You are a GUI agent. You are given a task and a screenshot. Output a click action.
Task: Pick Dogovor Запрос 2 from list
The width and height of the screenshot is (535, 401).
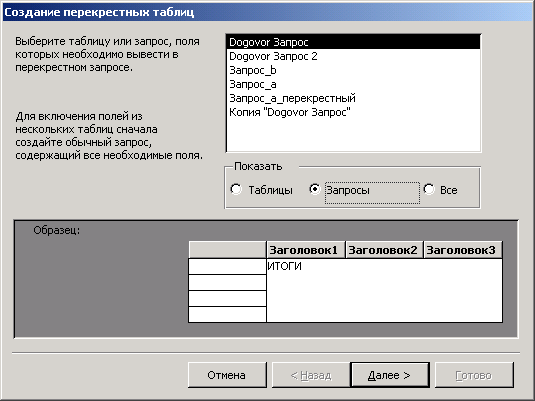353,56
